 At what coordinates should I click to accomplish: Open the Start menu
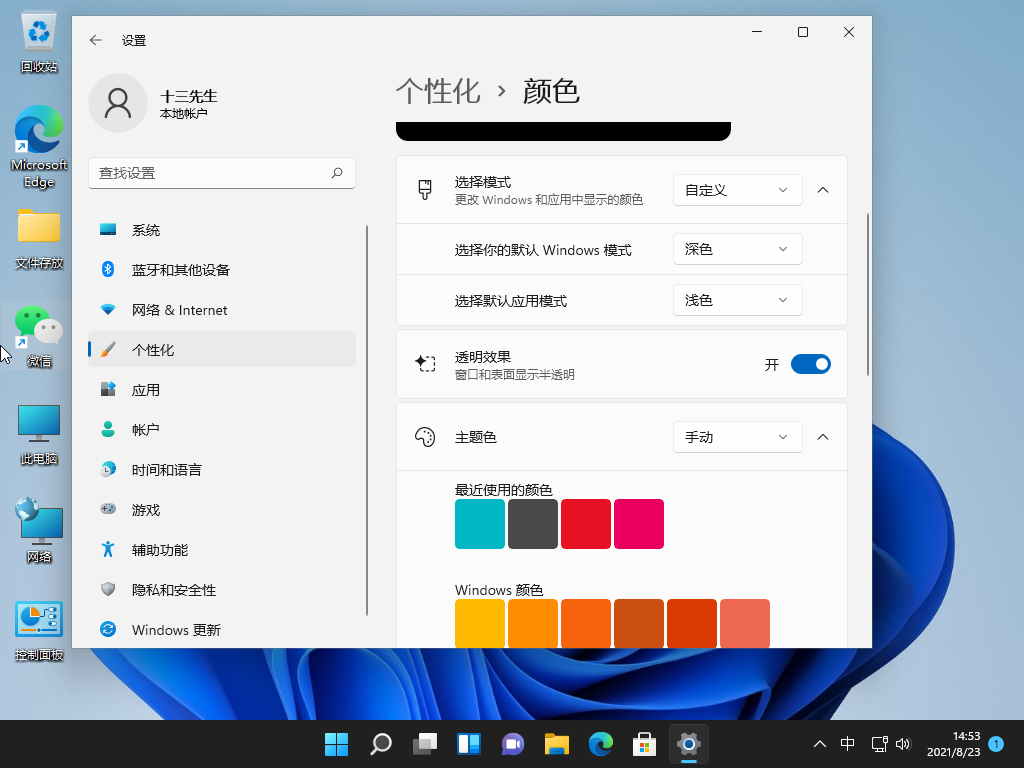click(336, 744)
